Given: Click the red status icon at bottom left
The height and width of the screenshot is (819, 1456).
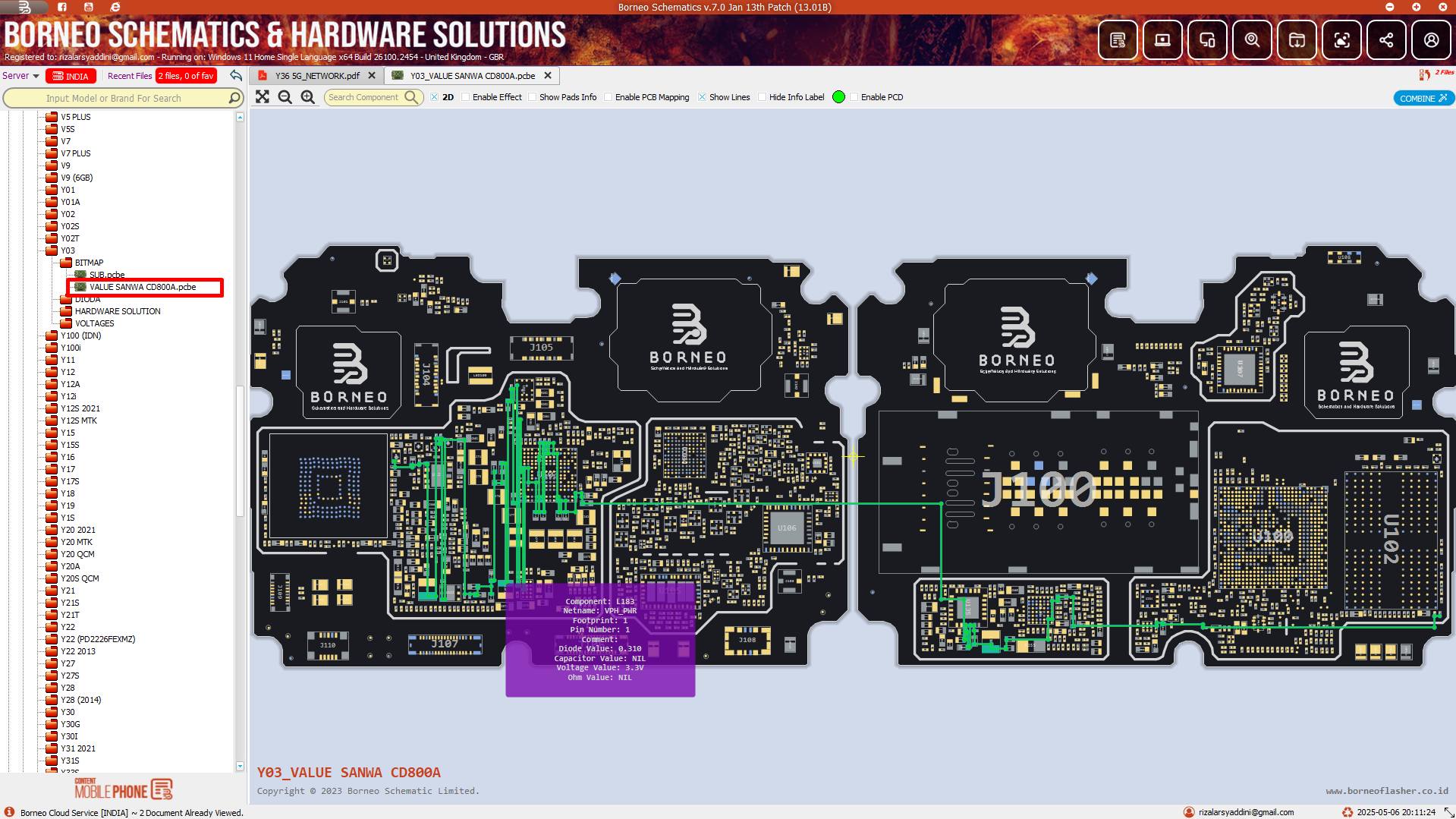Looking at the screenshot, I should pos(8,812).
